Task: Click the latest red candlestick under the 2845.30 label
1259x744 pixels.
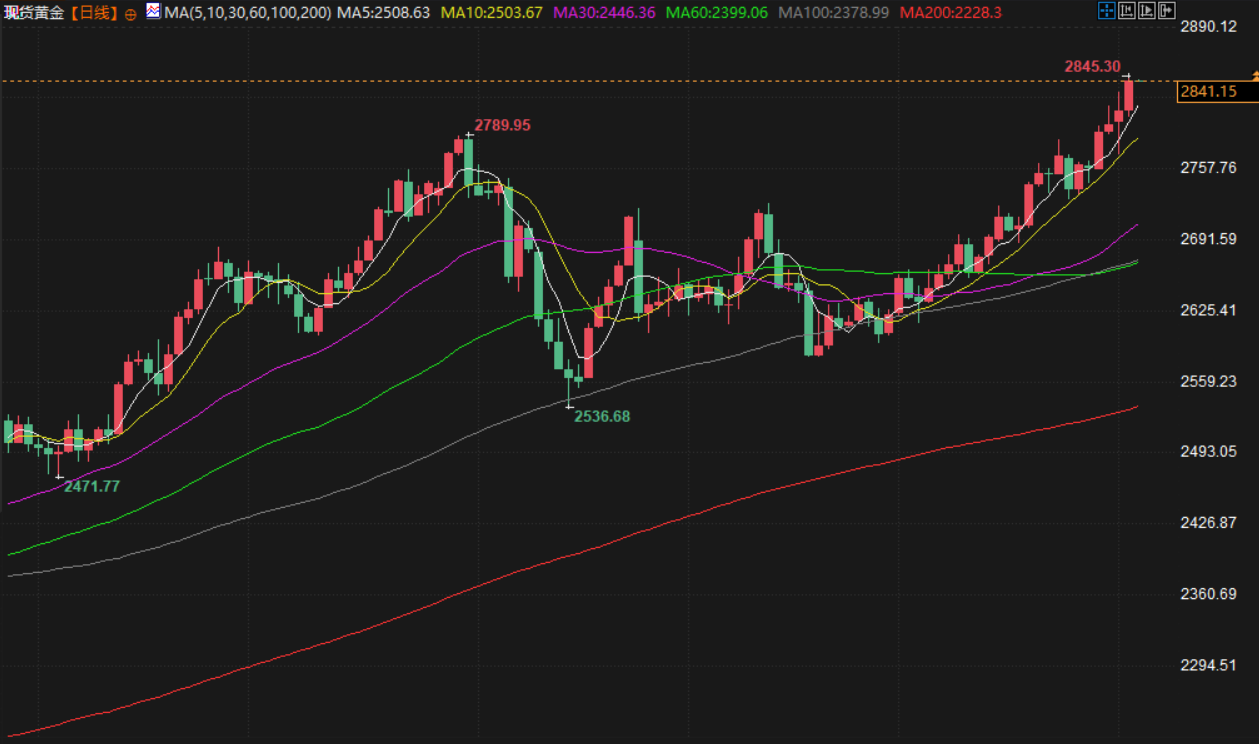Action: tap(1128, 95)
